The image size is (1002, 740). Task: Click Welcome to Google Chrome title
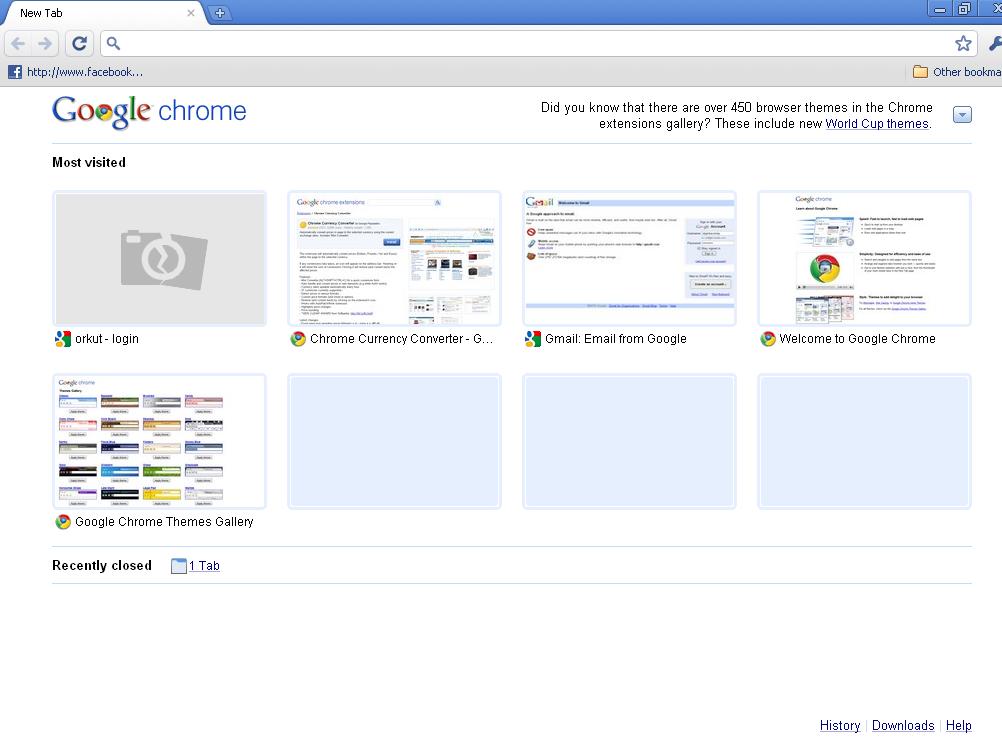[x=858, y=339]
